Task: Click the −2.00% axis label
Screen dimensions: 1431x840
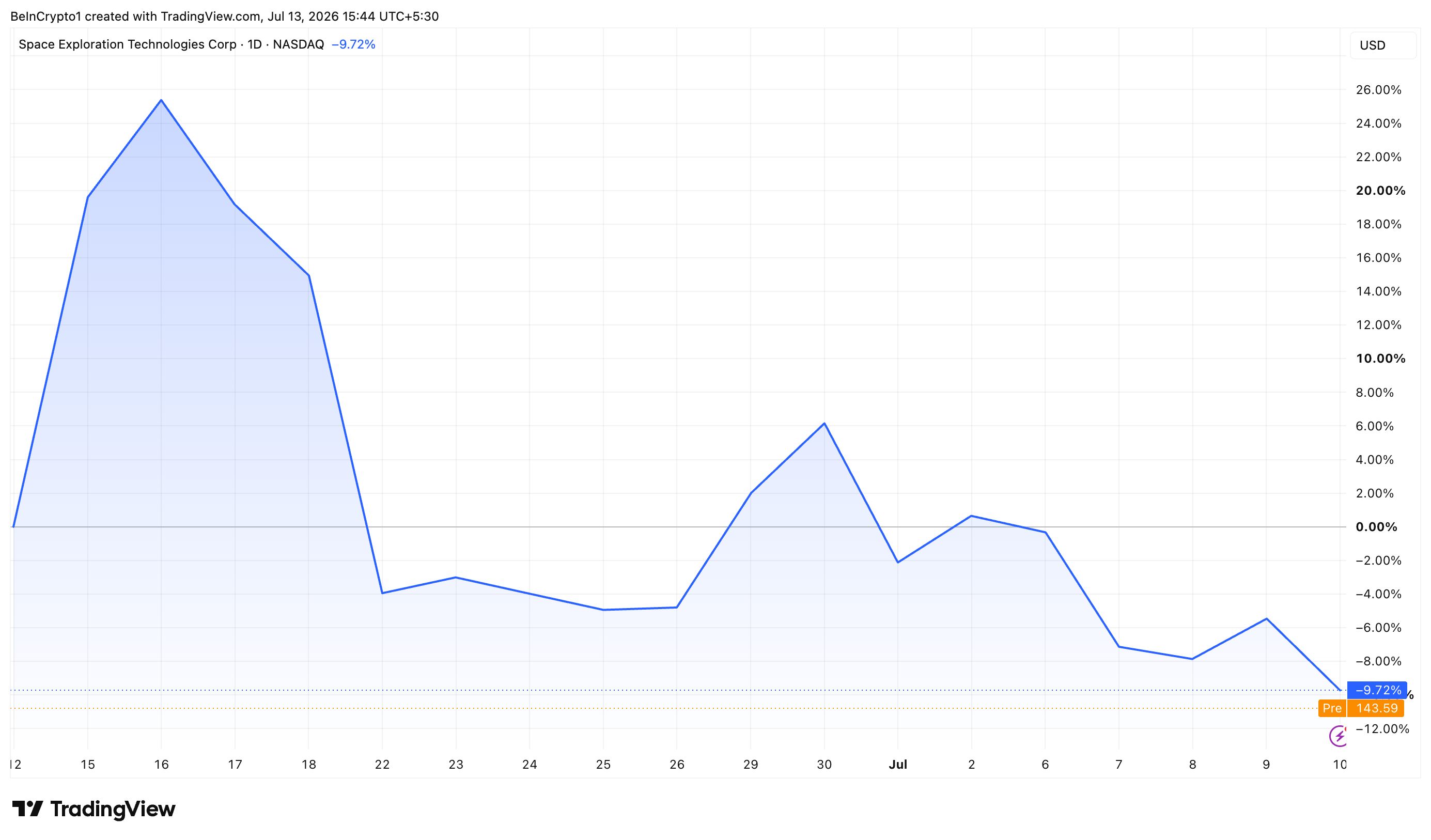Action: click(x=1378, y=561)
